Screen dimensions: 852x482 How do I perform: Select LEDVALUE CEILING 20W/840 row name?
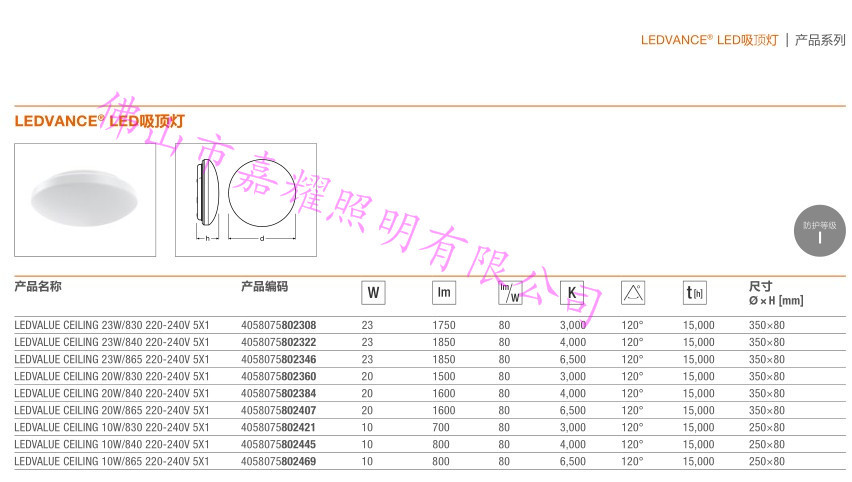pos(112,393)
